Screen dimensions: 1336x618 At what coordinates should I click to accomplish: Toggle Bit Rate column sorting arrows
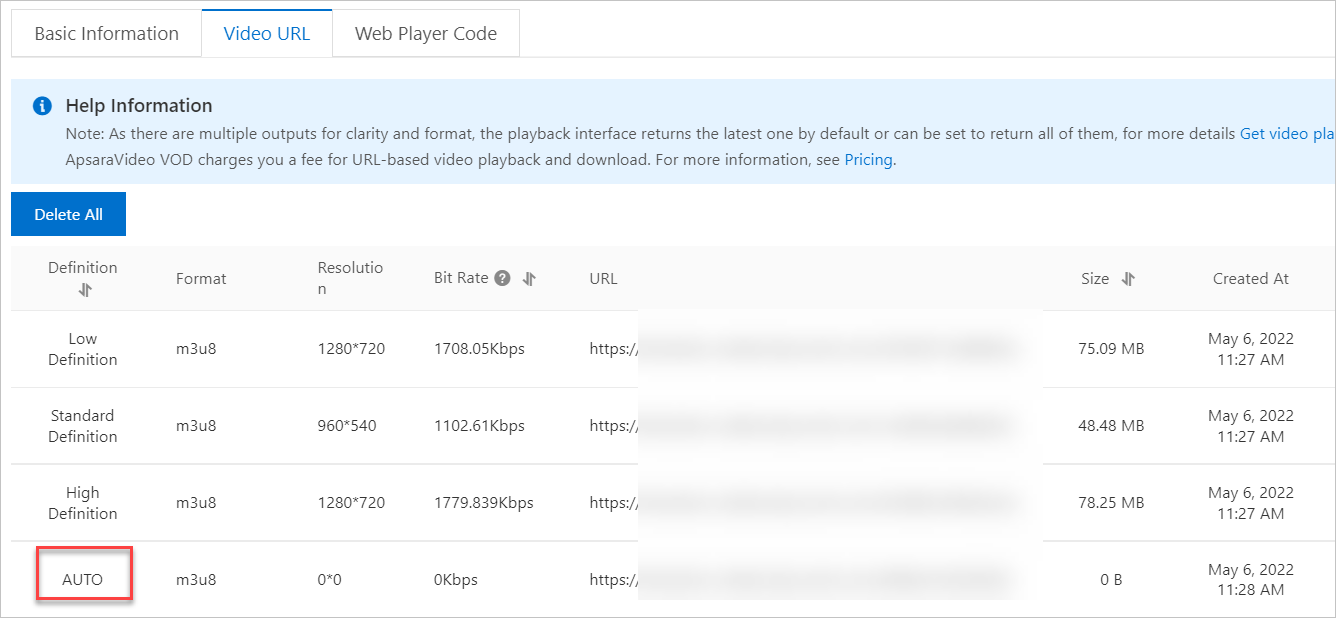[x=529, y=278]
